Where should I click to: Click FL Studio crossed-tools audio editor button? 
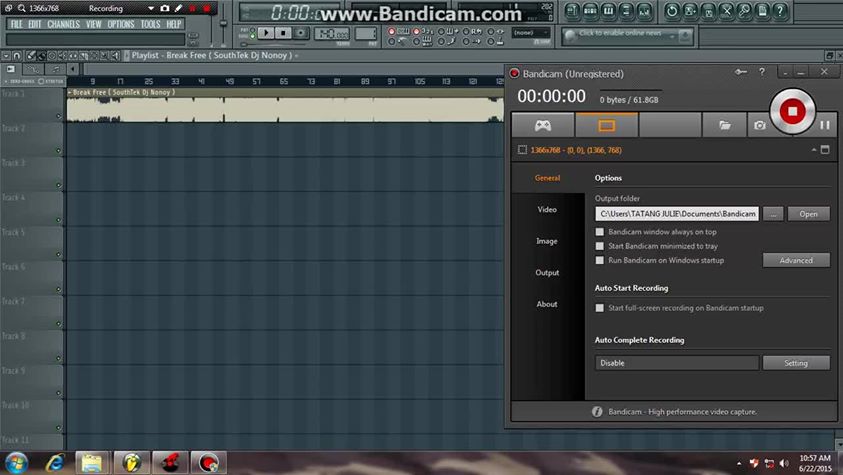(726, 11)
